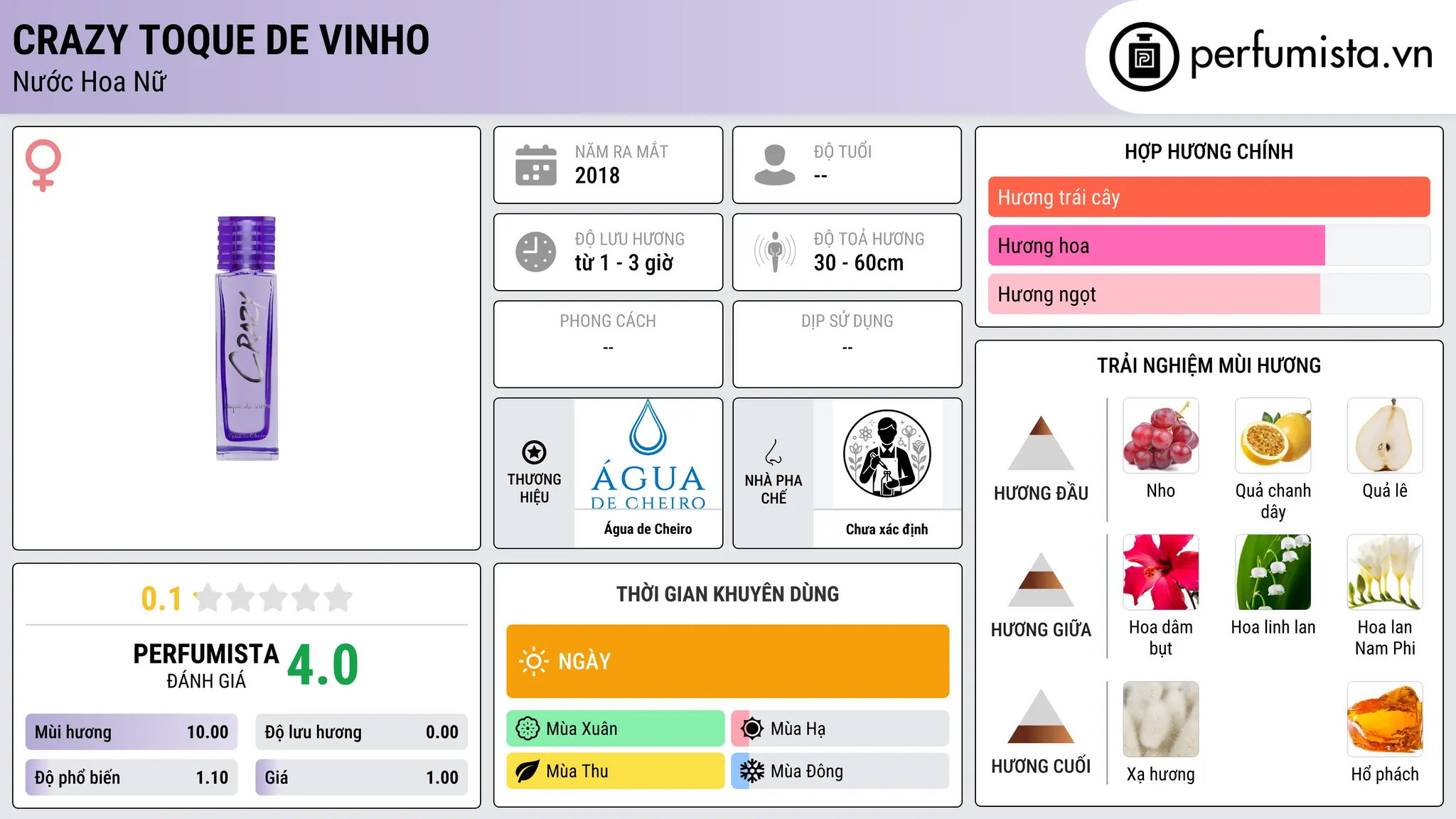Screen dimensions: 1456x819
Task: Click the Dịp sử dụng card
Action: (x=847, y=344)
